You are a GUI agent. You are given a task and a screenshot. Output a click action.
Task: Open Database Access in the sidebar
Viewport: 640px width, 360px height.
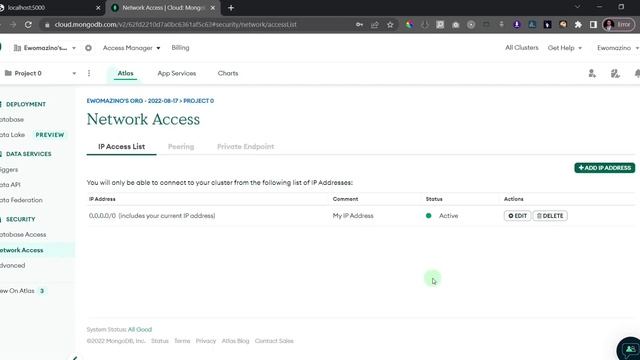tap(23, 235)
